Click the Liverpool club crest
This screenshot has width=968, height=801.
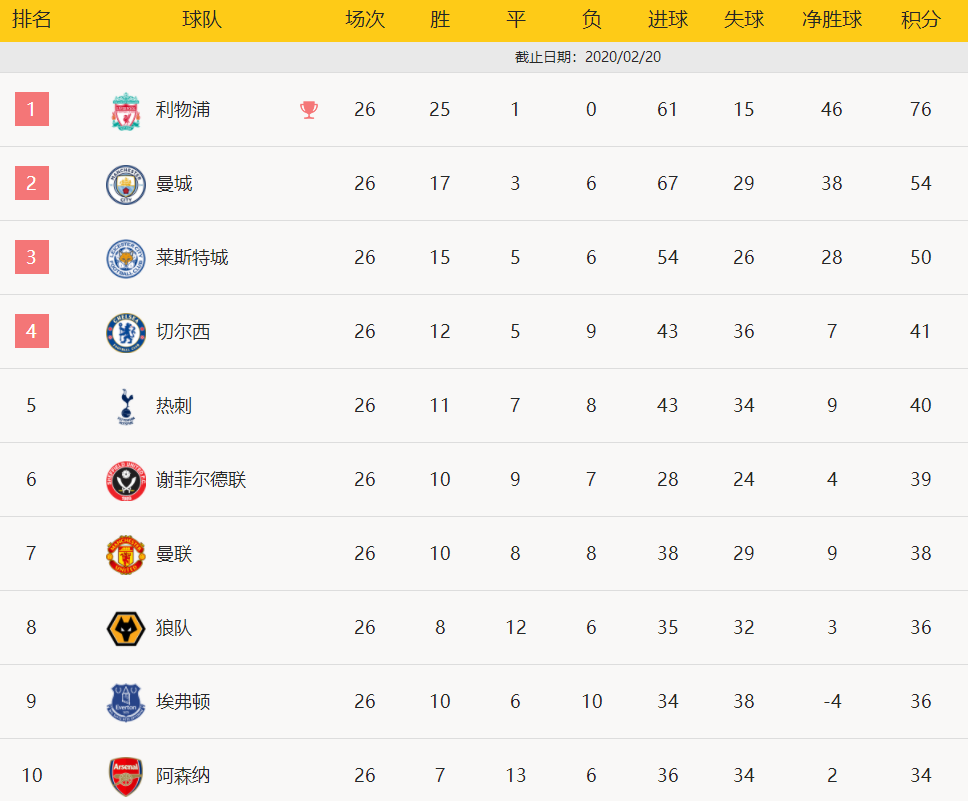pos(126,111)
